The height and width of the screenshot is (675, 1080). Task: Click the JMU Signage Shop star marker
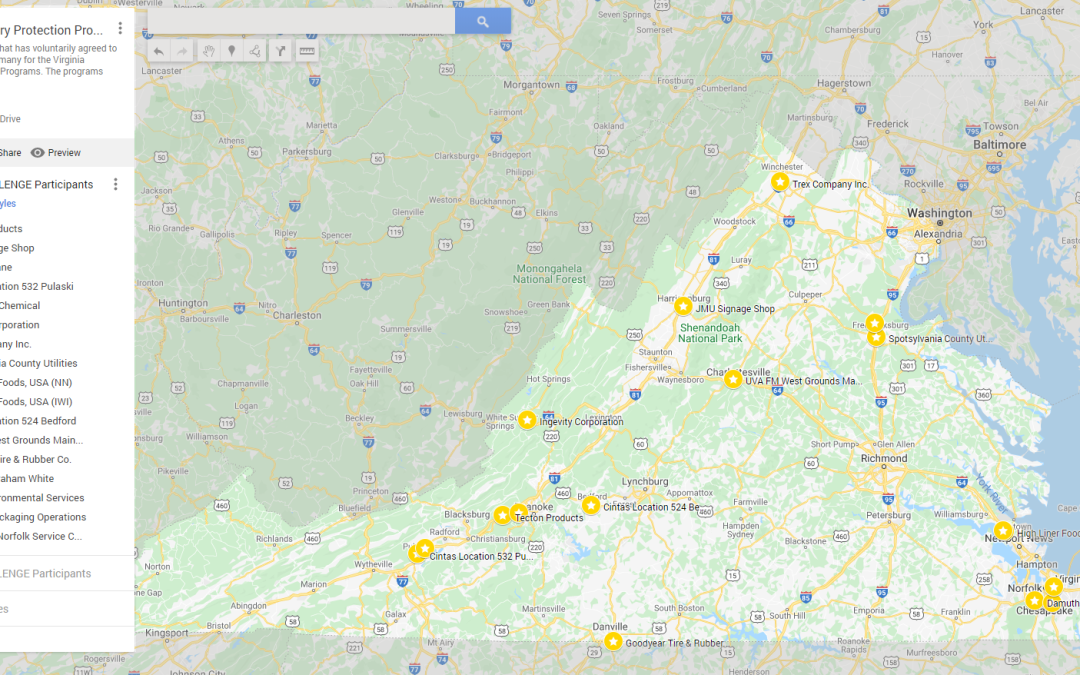click(683, 306)
